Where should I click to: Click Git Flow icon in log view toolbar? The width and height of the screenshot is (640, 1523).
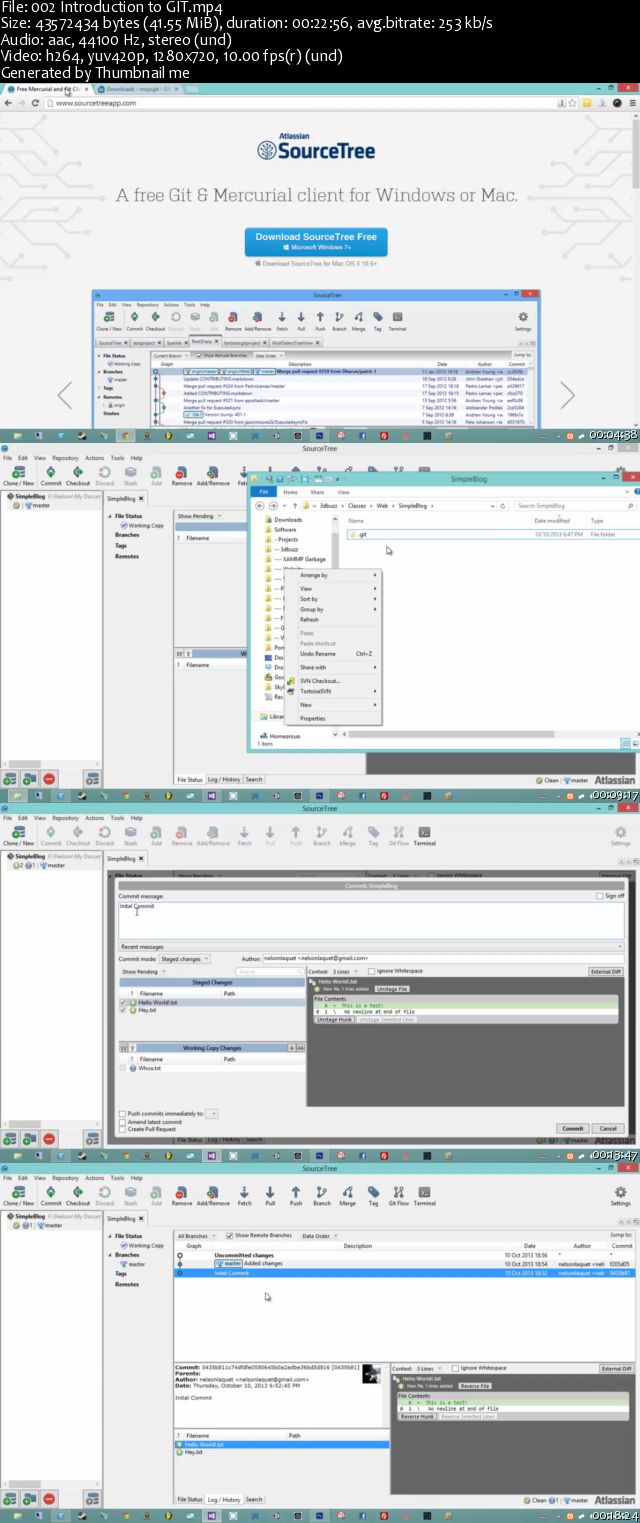point(397,1195)
